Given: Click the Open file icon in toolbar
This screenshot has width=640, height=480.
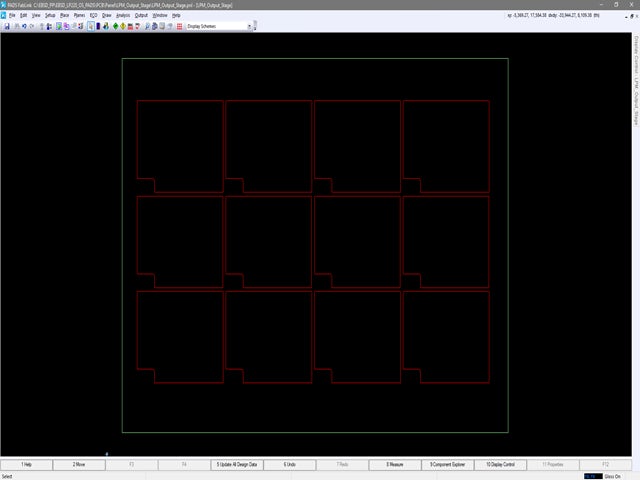Looking at the screenshot, I should tap(6, 26).
